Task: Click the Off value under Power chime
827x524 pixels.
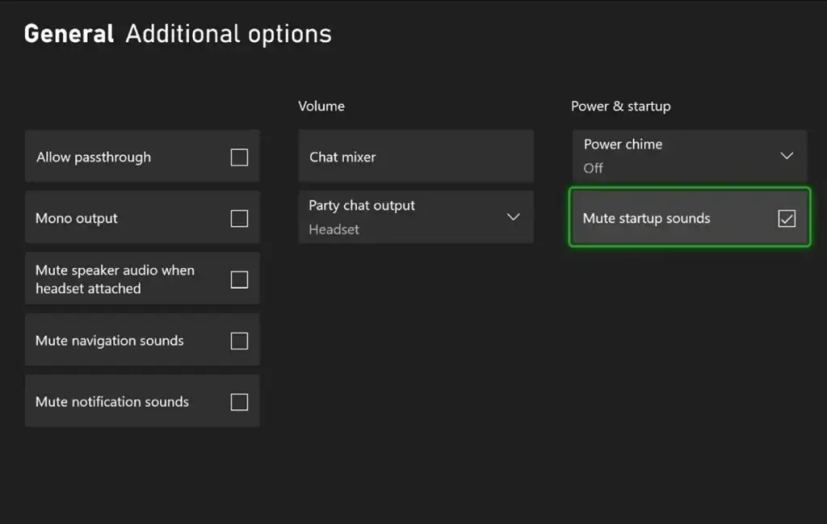Action: (593, 168)
